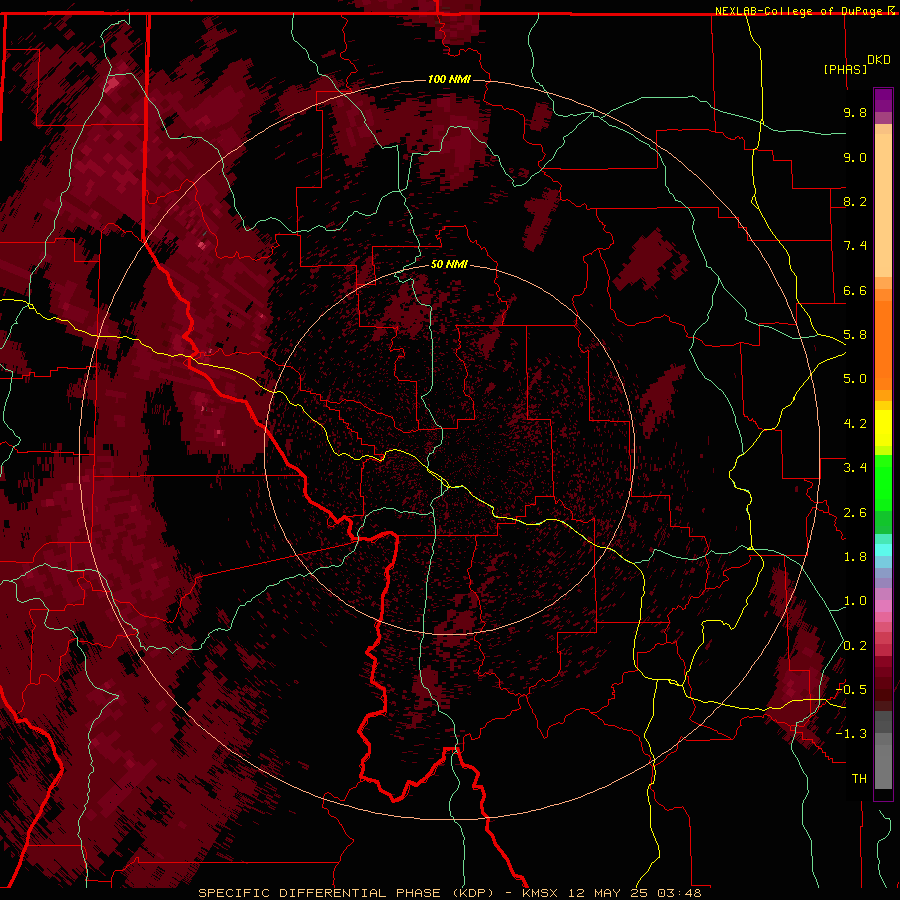900x900 pixels.
Task: Click the -0.5 value on the scale
Action: 851,690
